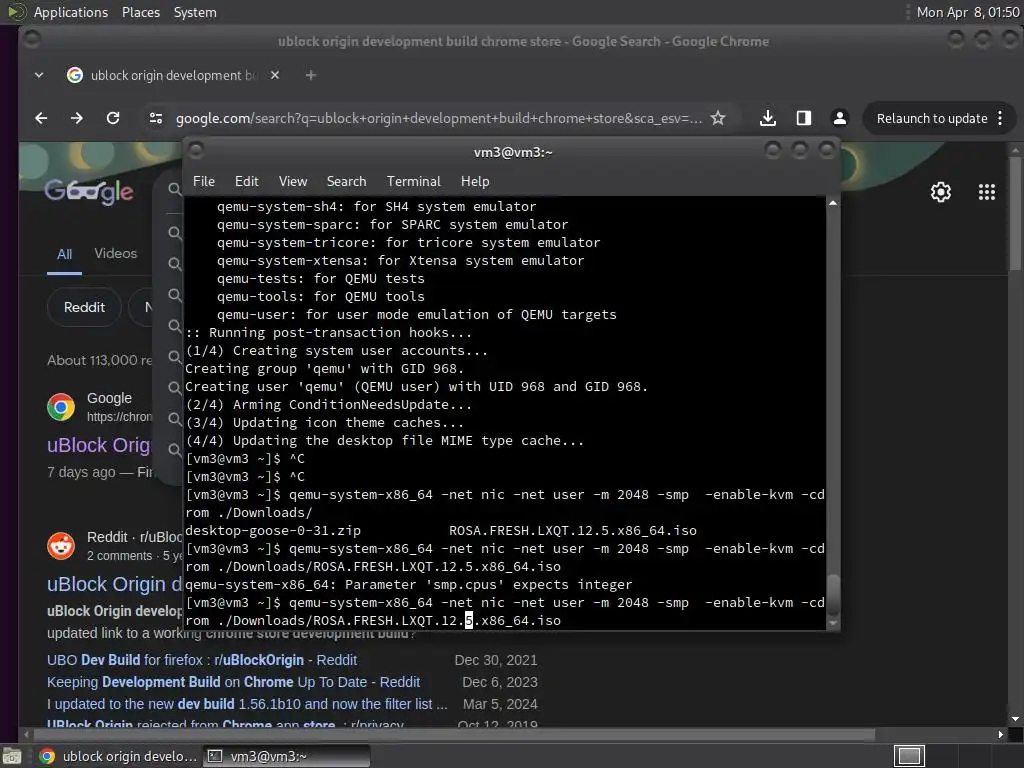
Task: Click Chrome horizontal scrollbar right arrow
Action: coord(1000,735)
